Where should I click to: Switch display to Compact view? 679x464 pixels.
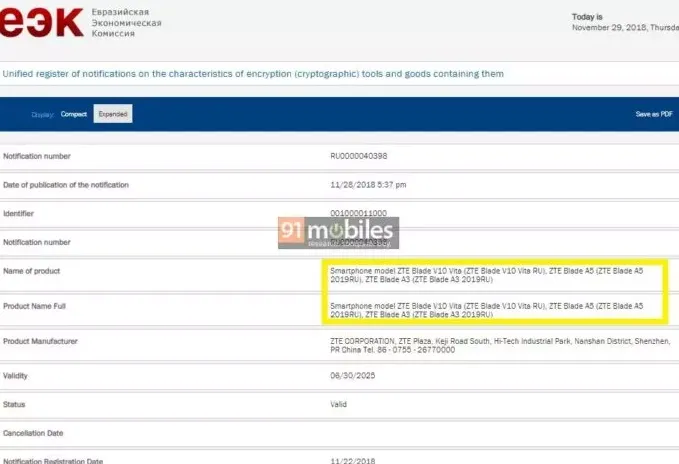74,114
